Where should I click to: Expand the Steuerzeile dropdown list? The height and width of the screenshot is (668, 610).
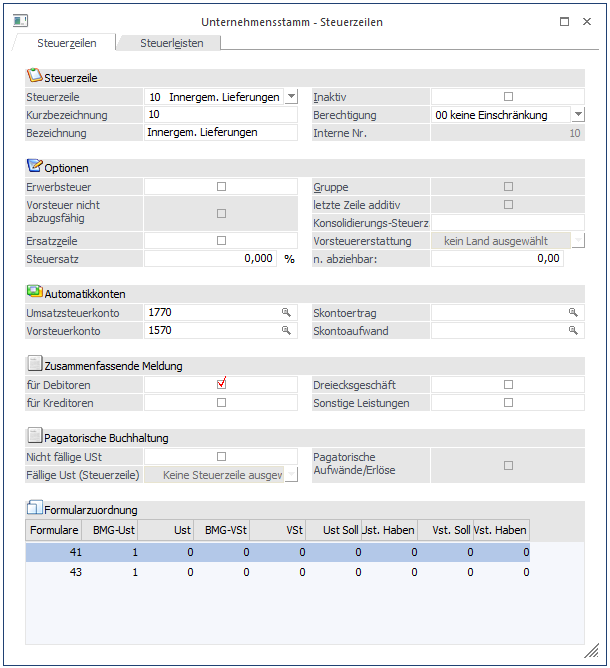click(291, 97)
